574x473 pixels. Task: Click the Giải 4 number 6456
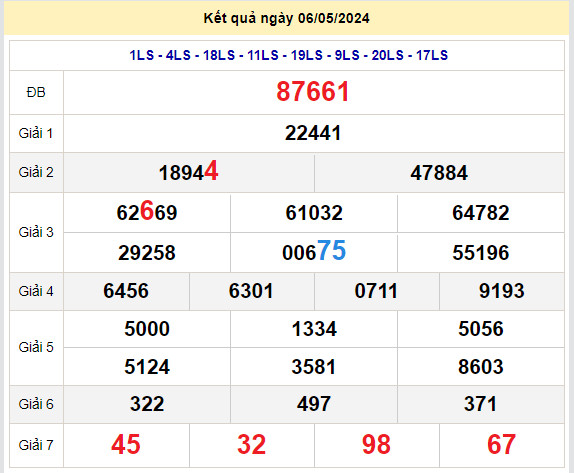[x=126, y=291]
